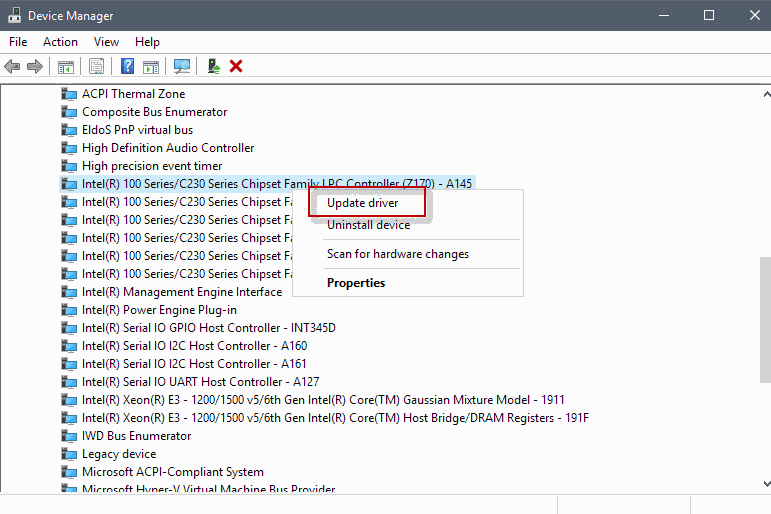The width and height of the screenshot is (771, 514).
Task: Click the Properties sheet toolbar icon
Action: [x=96, y=66]
